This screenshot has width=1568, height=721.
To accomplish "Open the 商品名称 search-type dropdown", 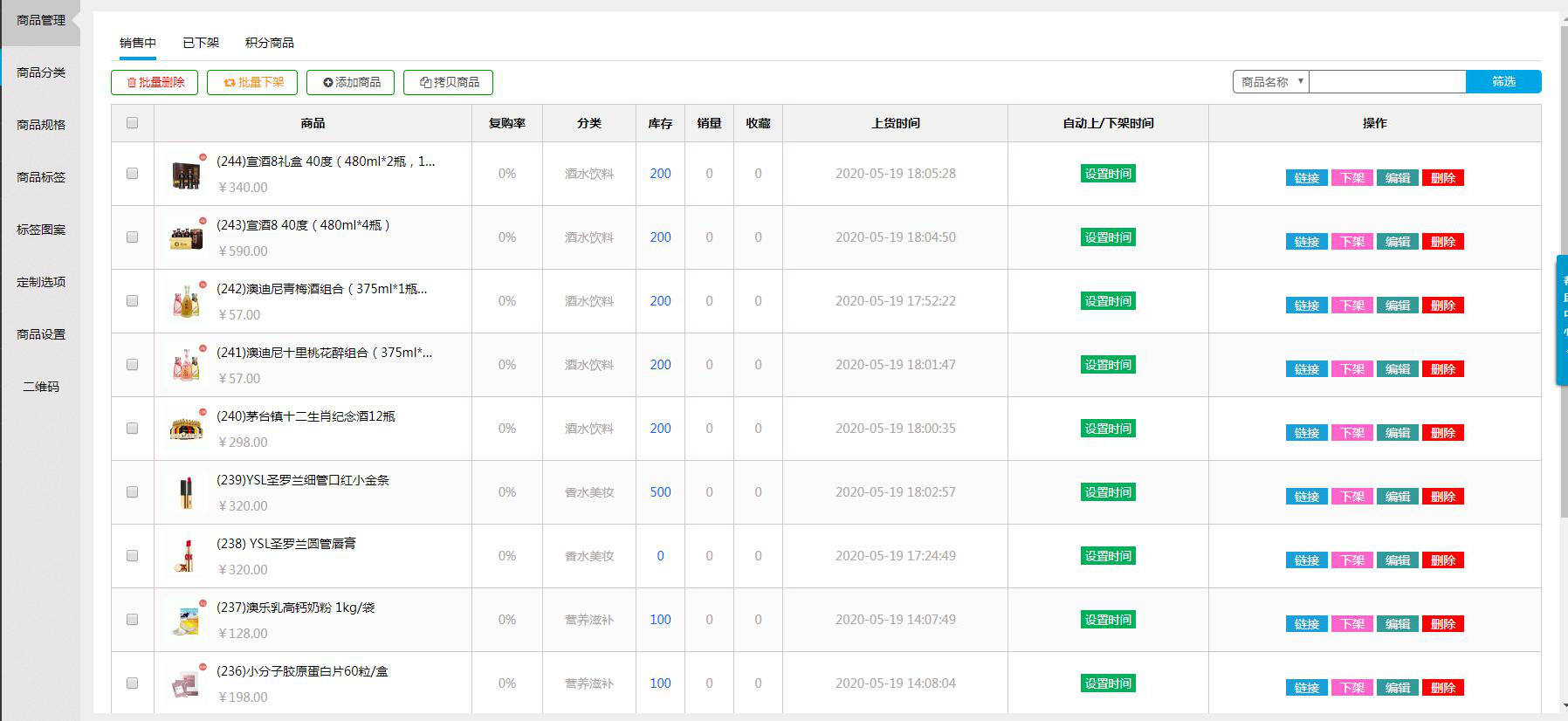I will pos(1271,82).
